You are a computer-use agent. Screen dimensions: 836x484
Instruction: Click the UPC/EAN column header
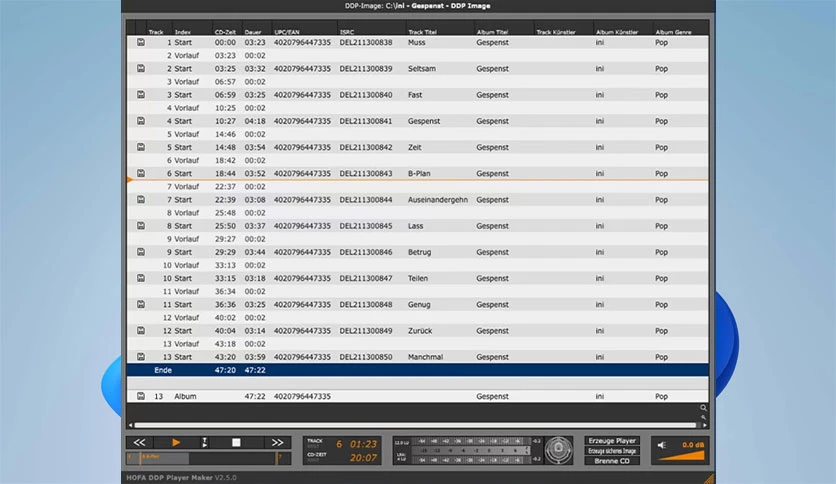point(287,32)
